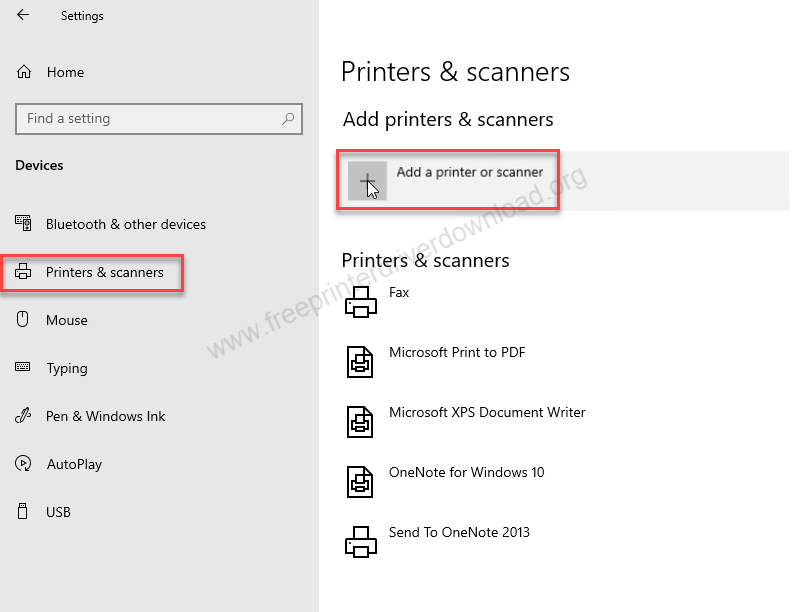Image resolution: width=811 pixels, height=612 pixels.
Task: Click the USB icon in sidebar
Action: pyautogui.click(x=22, y=511)
